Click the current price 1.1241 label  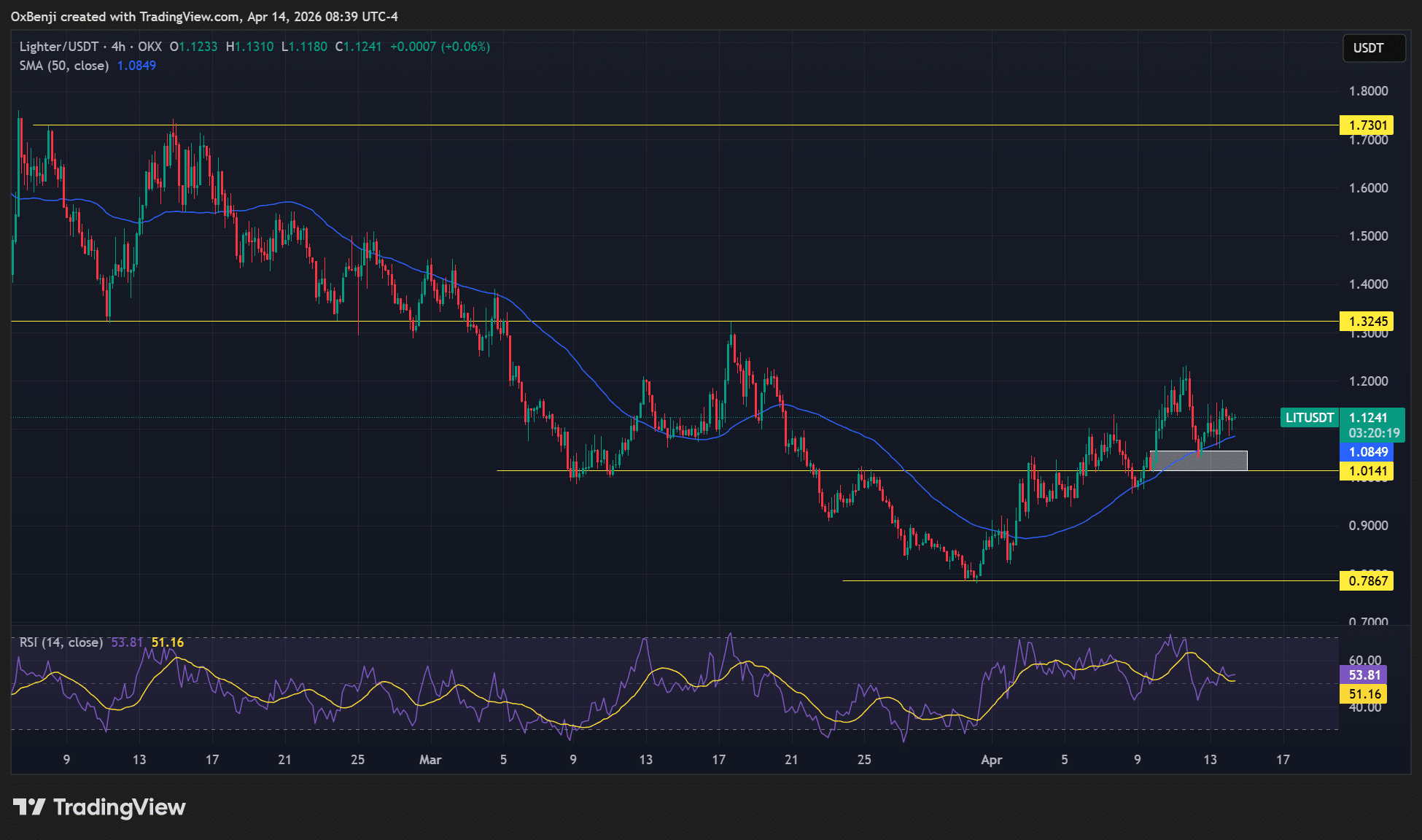coord(1368,417)
